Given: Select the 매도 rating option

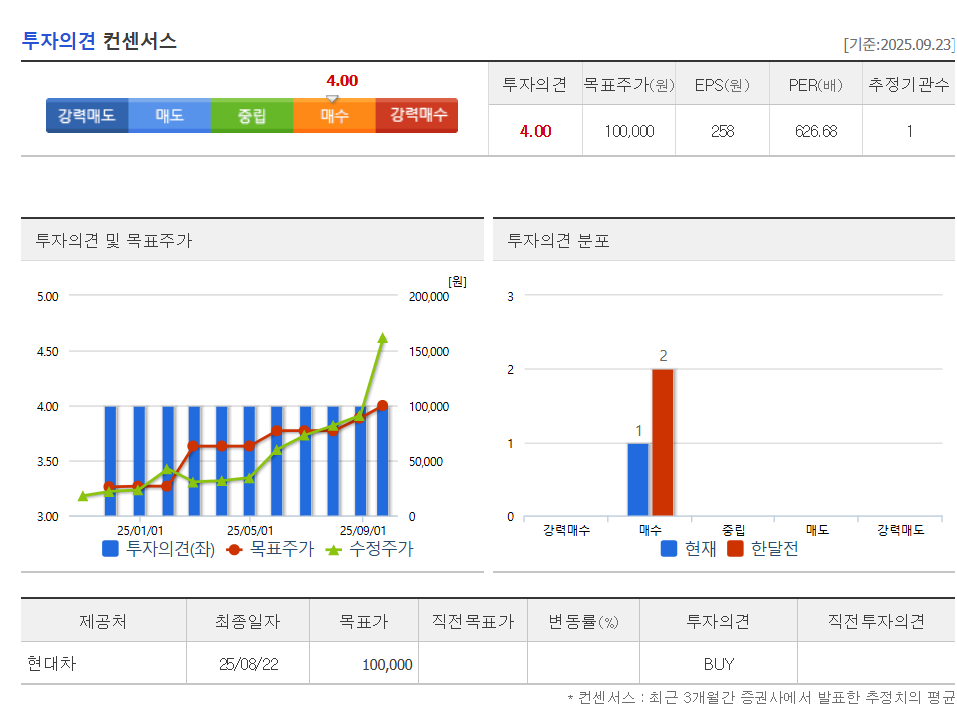Looking at the screenshot, I should (170, 114).
